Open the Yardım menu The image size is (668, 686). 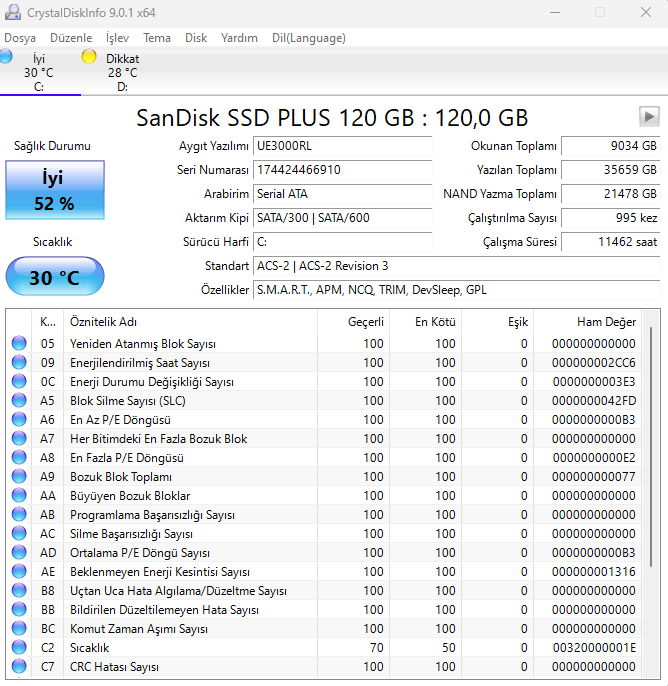pos(239,38)
